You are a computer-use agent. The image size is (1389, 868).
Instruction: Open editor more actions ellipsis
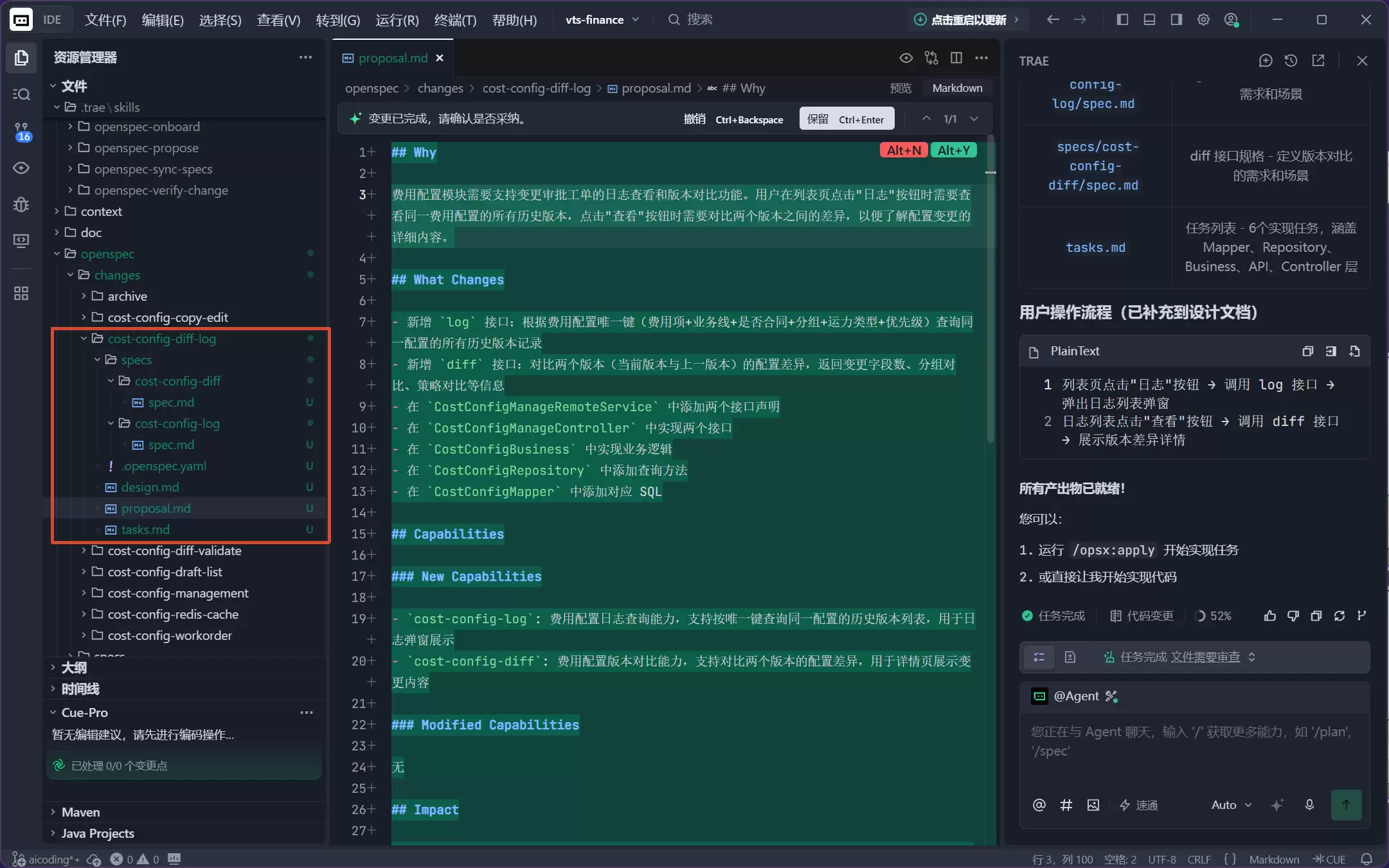click(x=981, y=58)
